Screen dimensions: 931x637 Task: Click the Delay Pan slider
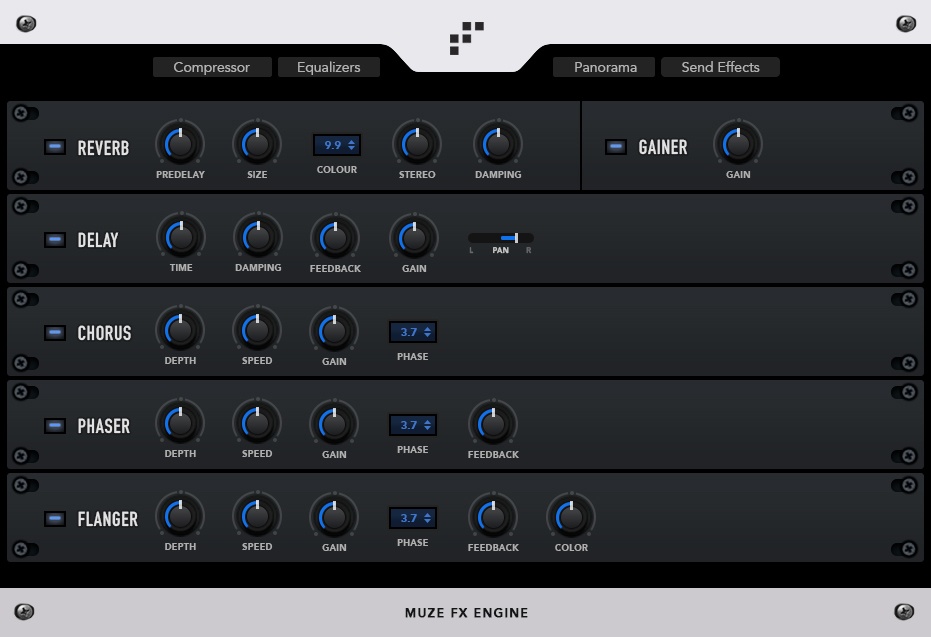[x=501, y=238]
